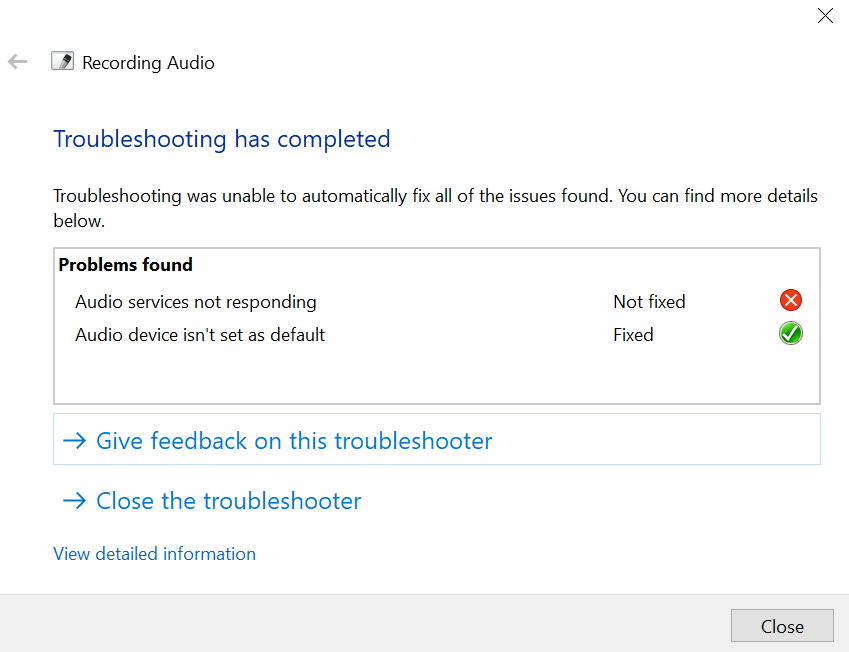Open View detailed information link
This screenshot has width=849, height=652.
(154, 554)
